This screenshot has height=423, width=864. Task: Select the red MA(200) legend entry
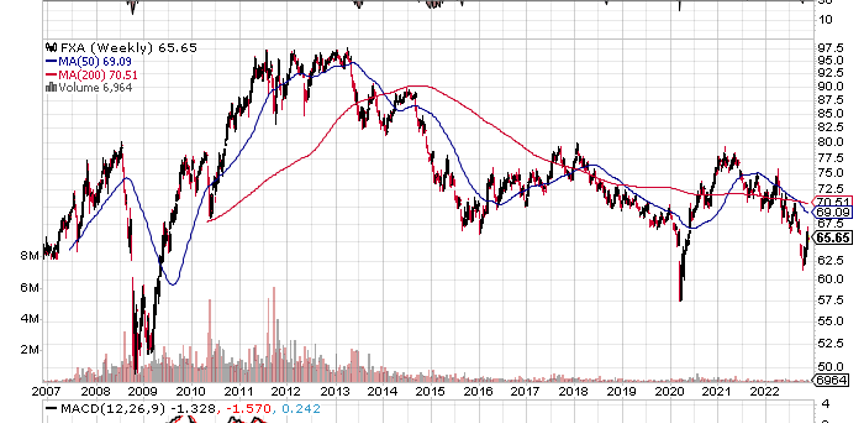92,75
